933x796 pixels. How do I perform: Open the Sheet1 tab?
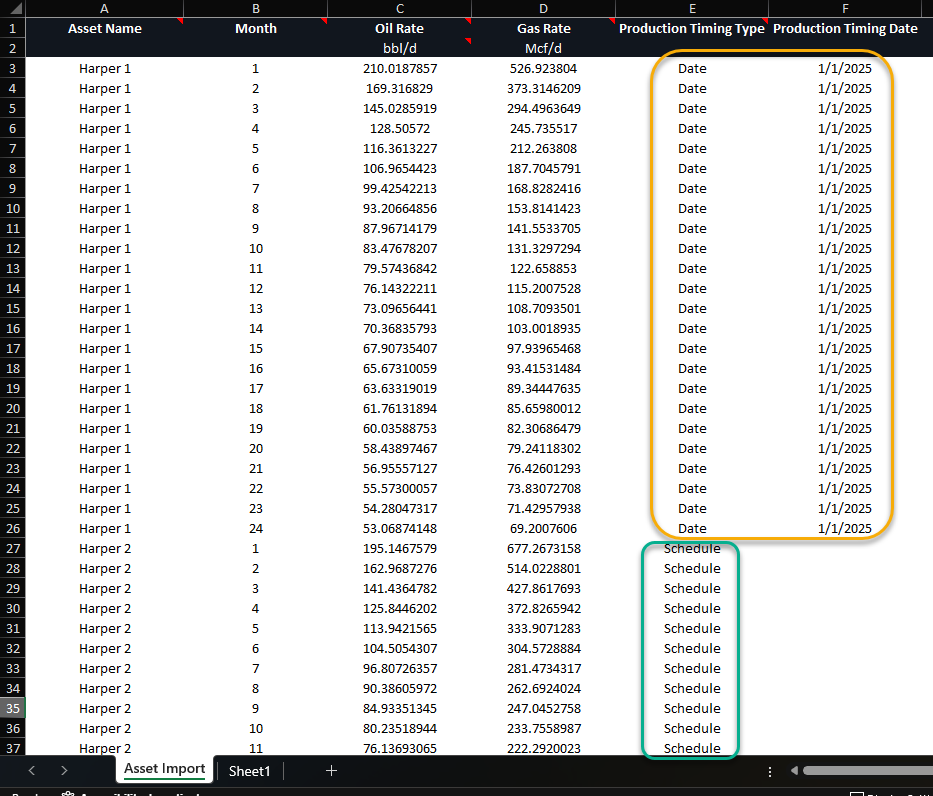[249, 770]
